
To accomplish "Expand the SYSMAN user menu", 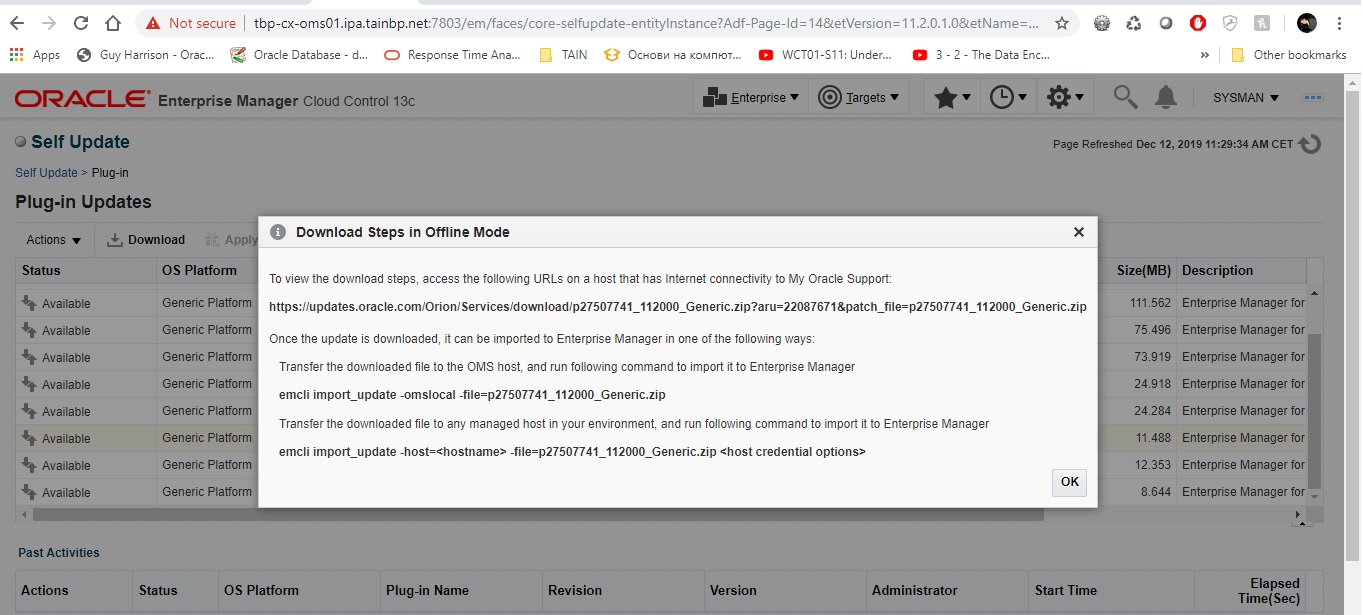I will click(1246, 98).
